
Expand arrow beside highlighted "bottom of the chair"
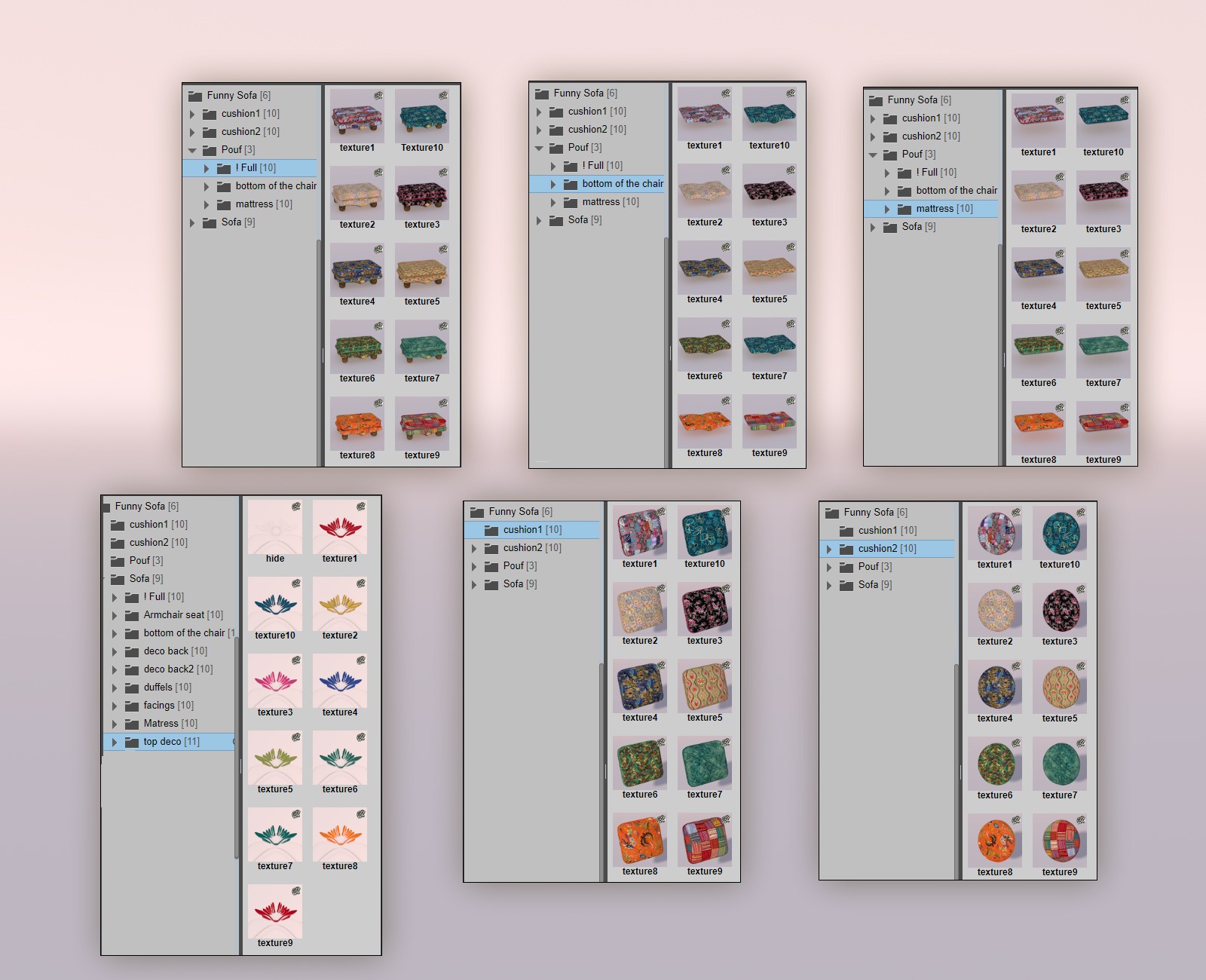tap(553, 184)
